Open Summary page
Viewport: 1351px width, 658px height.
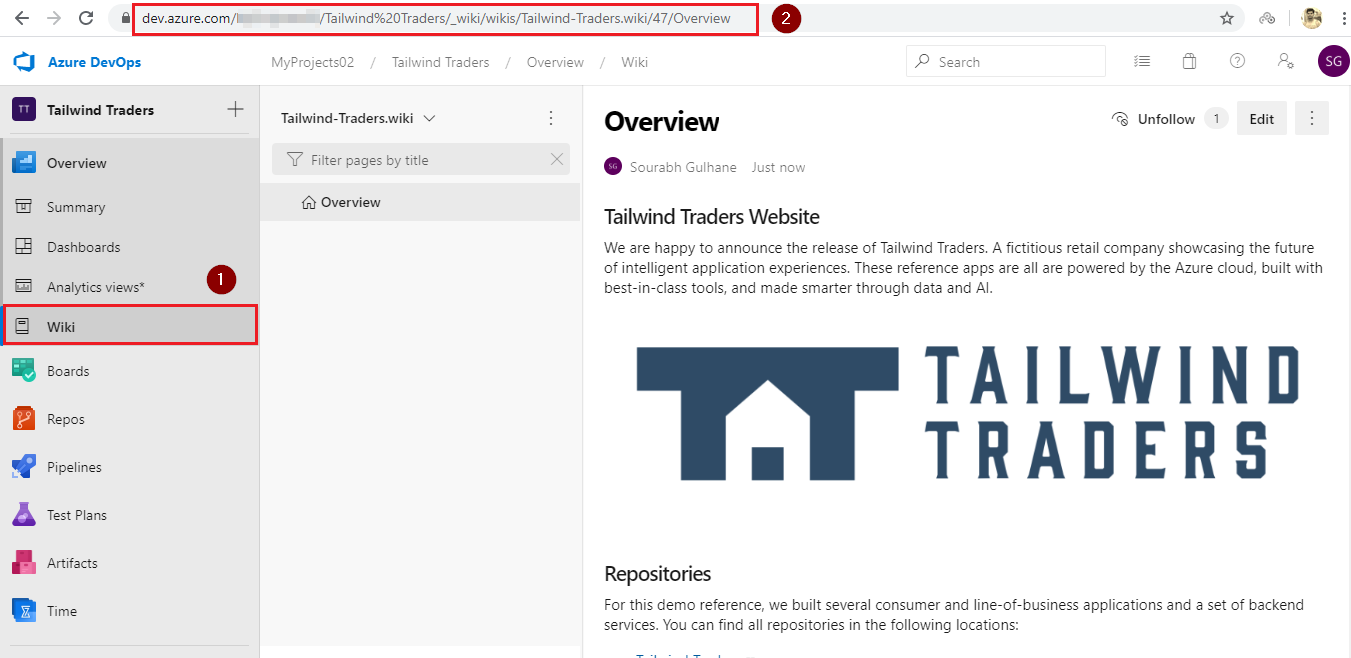129,207
